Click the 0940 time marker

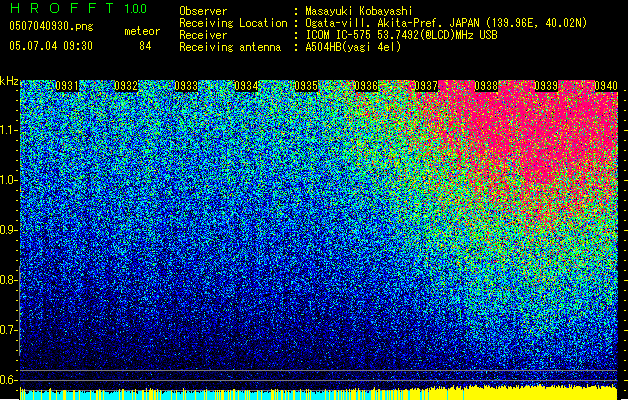tap(606, 86)
